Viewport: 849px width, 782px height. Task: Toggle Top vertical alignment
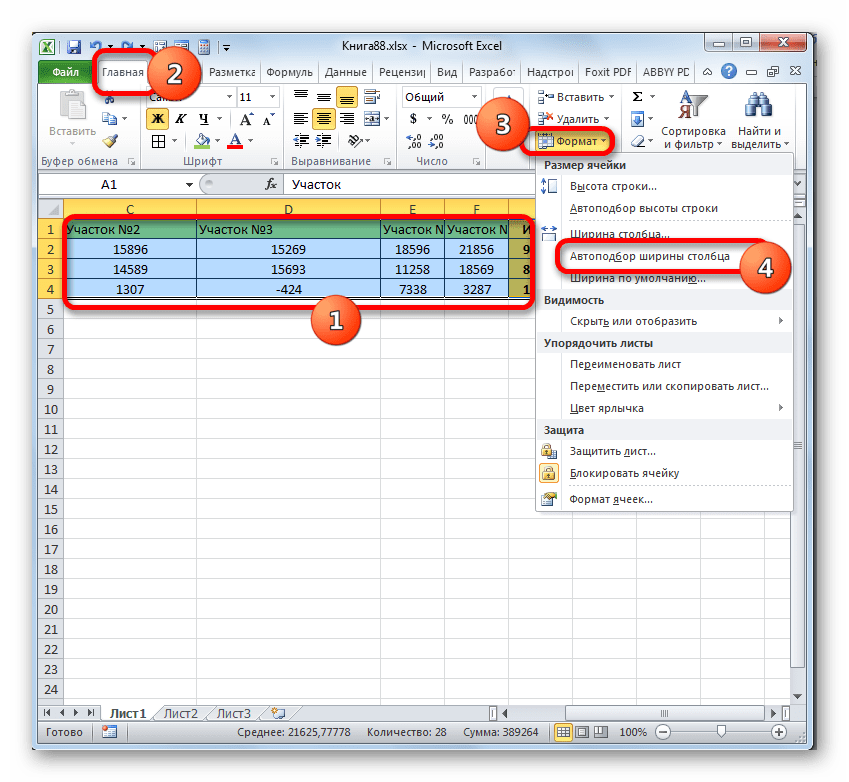point(301,97)
